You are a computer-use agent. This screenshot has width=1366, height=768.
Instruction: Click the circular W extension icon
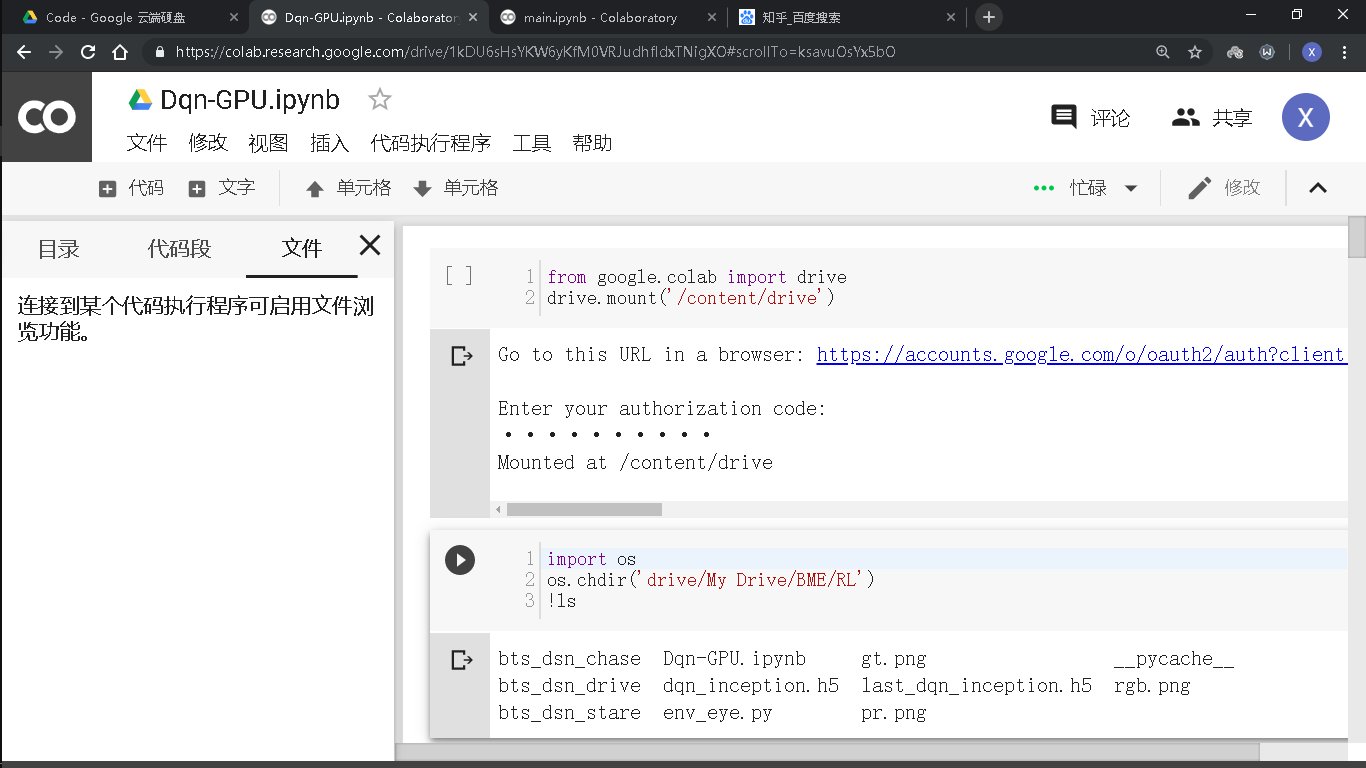1267,52
